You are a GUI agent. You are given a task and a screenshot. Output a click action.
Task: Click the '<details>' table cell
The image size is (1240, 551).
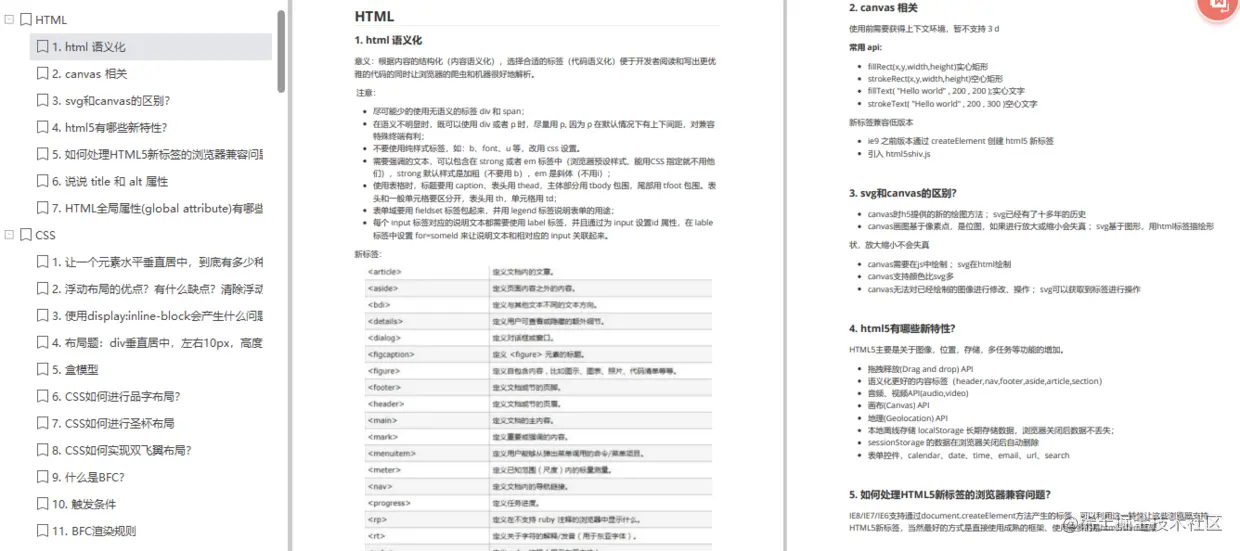(426, 320)
